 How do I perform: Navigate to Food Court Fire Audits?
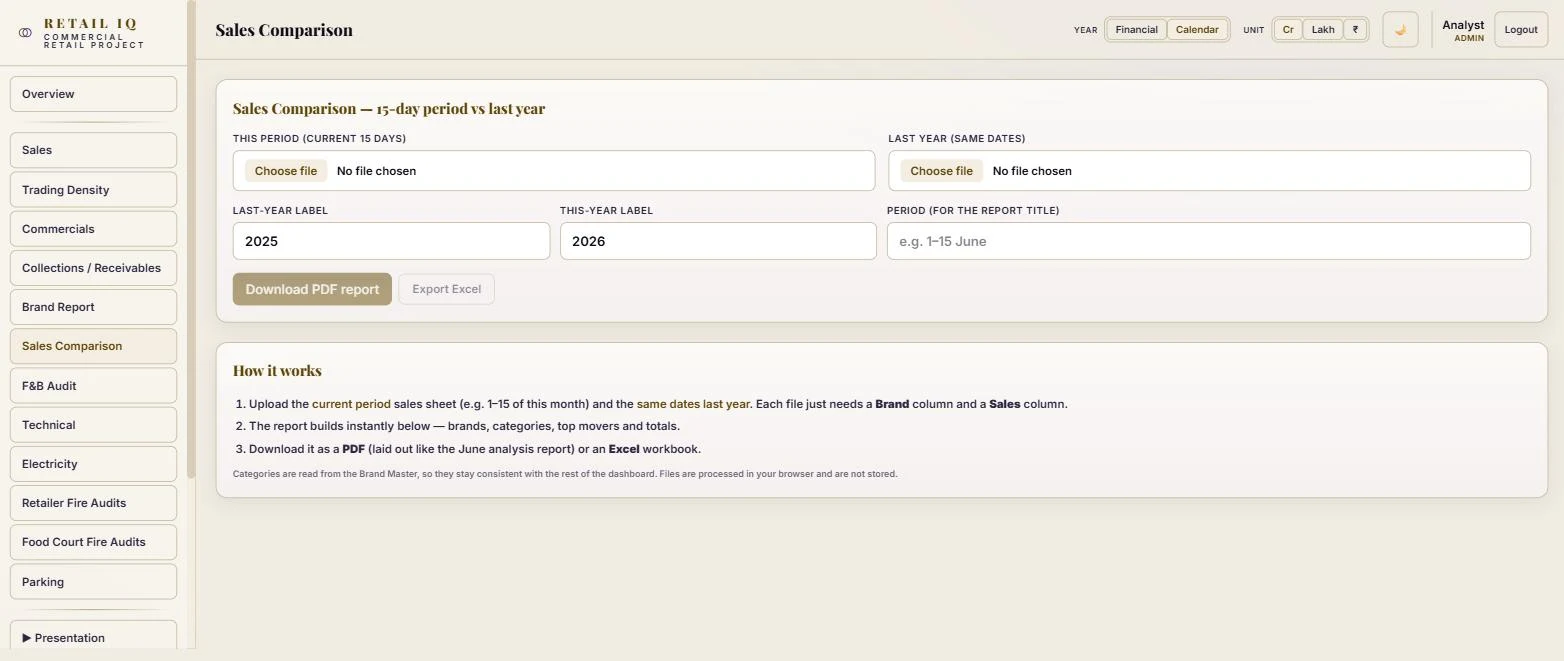tap(93, 542)
